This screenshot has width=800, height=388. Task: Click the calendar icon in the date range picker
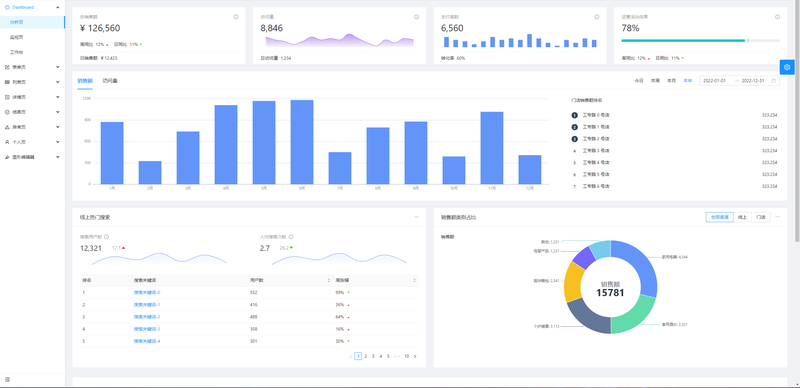pos(773,81)
